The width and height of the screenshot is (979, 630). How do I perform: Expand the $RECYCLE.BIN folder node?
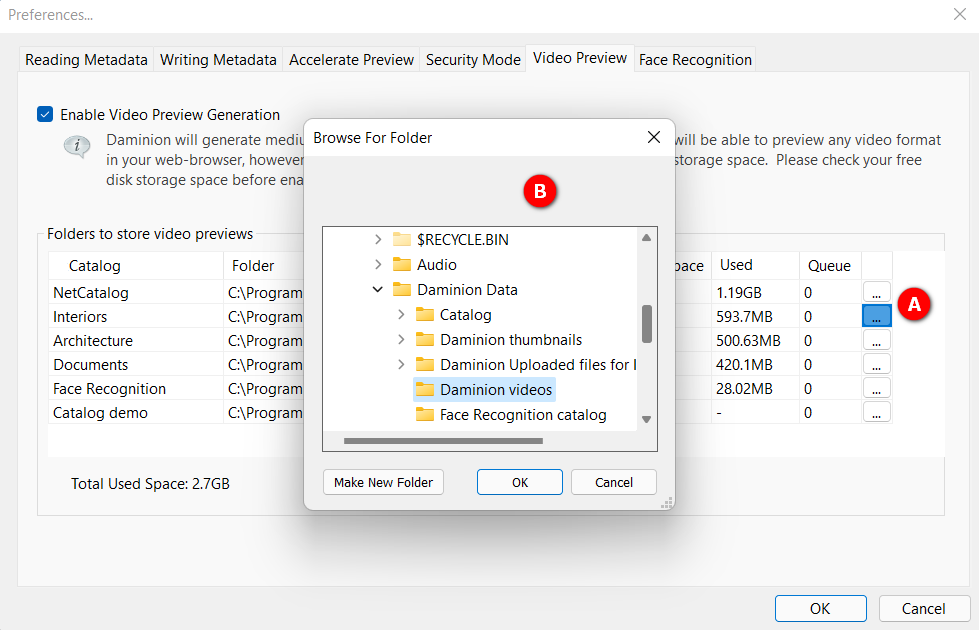point(378,240)
